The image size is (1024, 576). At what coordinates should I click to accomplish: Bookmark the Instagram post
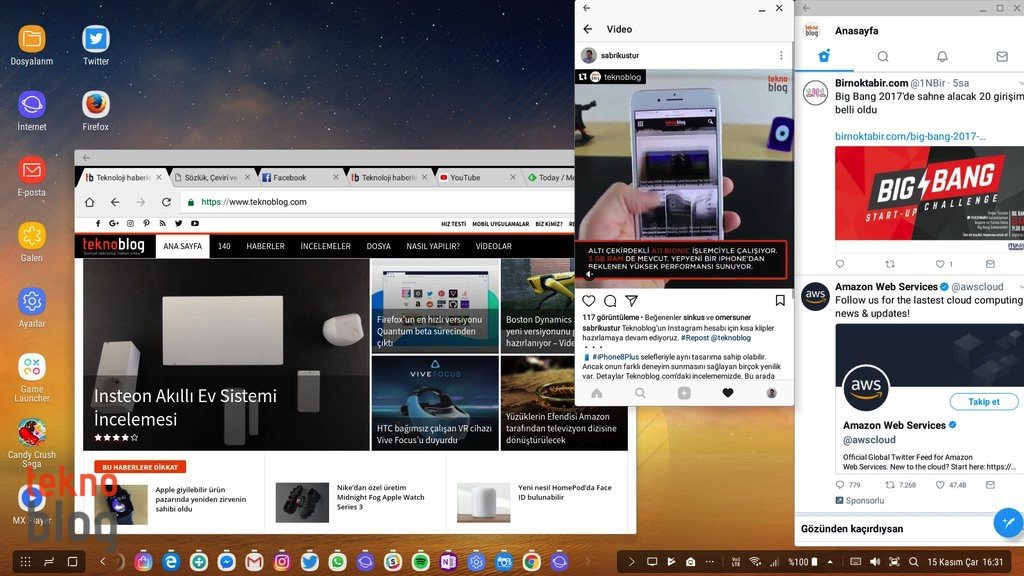(780, 301)
